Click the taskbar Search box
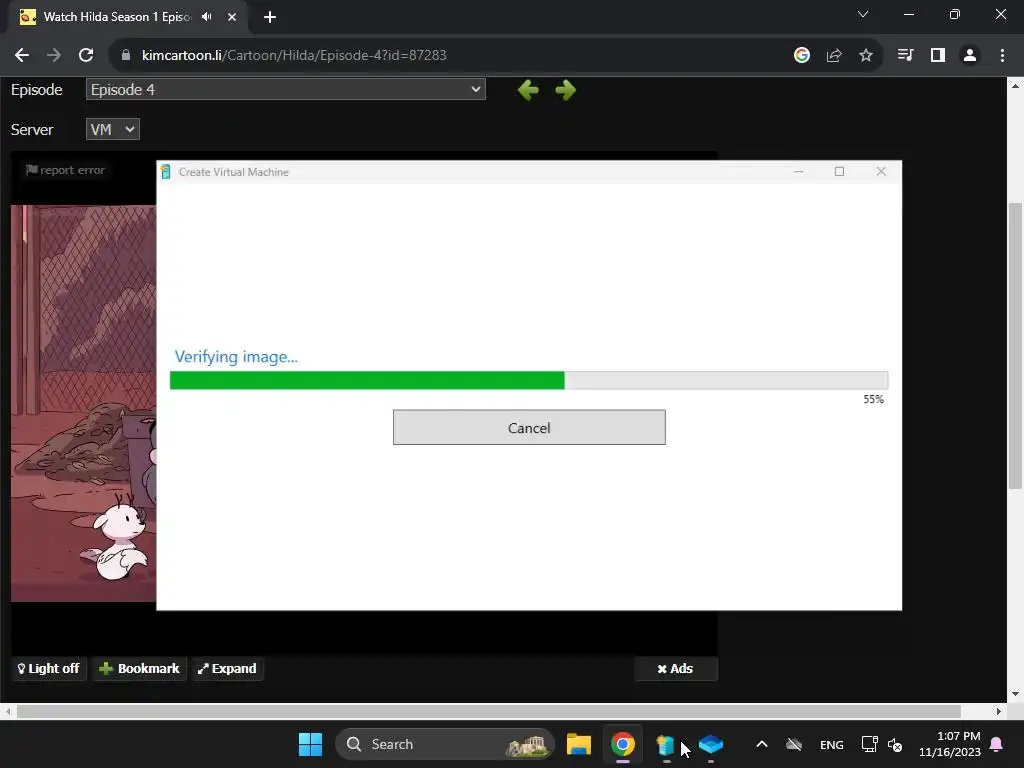The height and width of the screenshot is (768, 1024). (445, 744)
